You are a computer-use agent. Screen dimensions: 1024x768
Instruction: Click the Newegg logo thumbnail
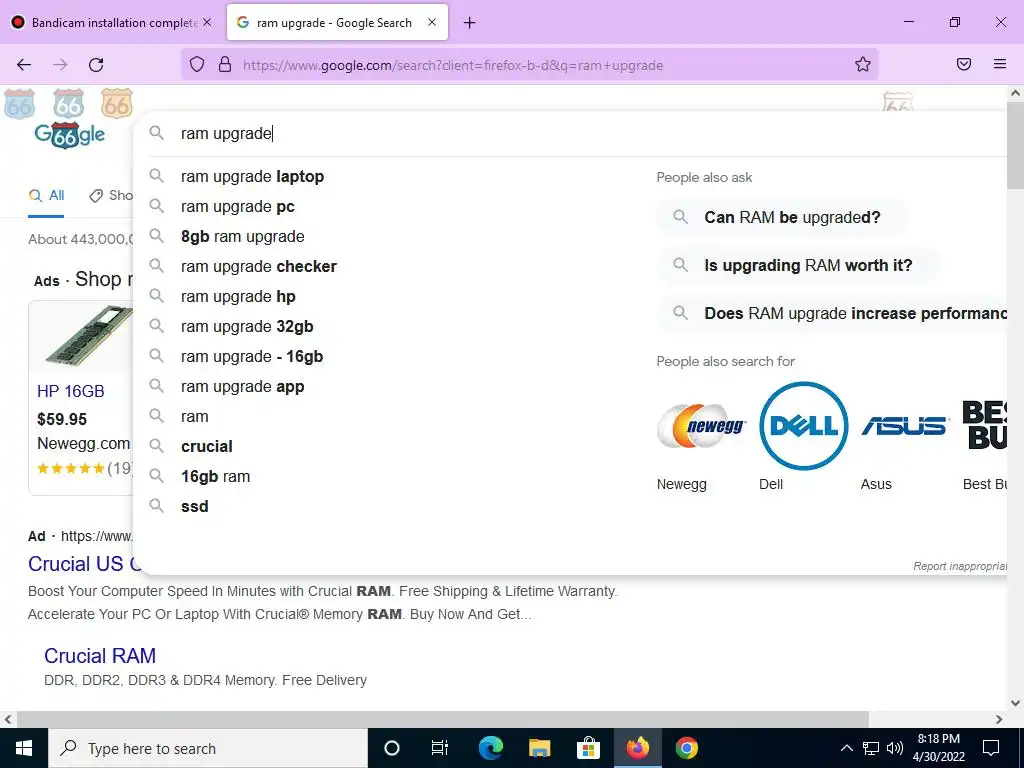[x=701, y=426]
